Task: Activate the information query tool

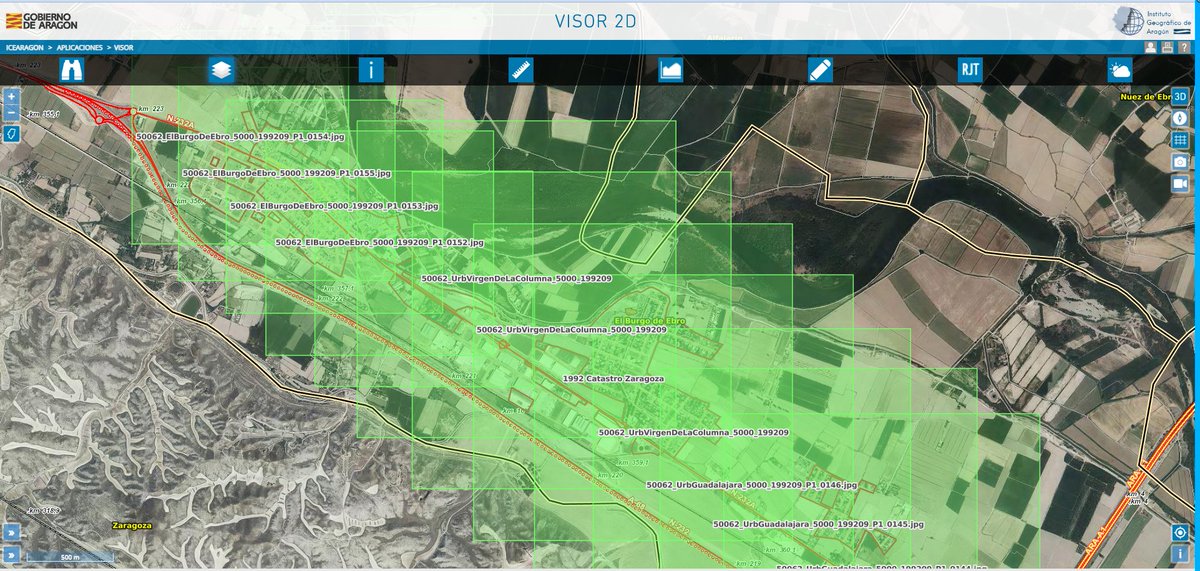Action: tap(371, 70)
